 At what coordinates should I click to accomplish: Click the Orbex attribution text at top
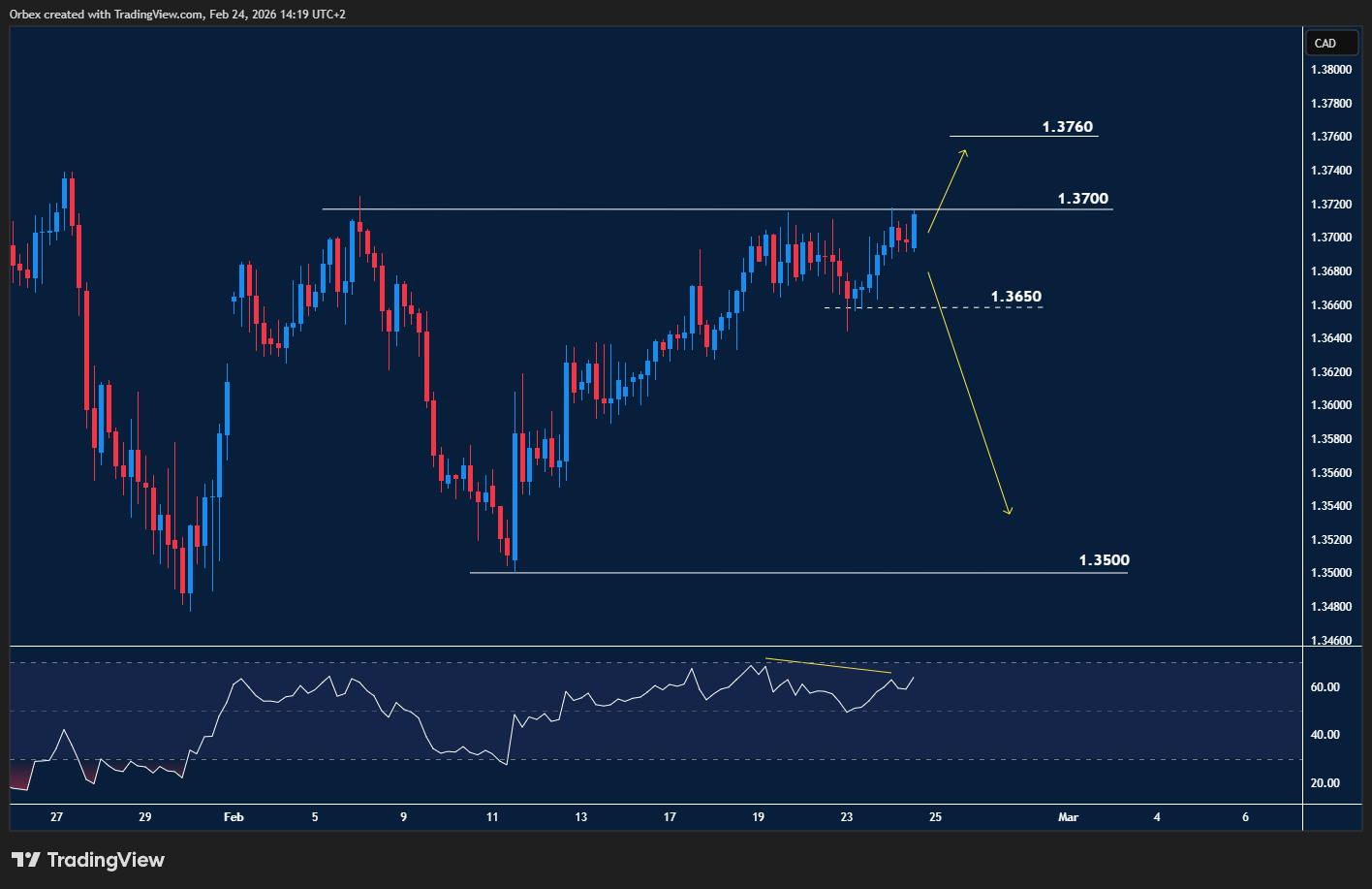point(174,15)
